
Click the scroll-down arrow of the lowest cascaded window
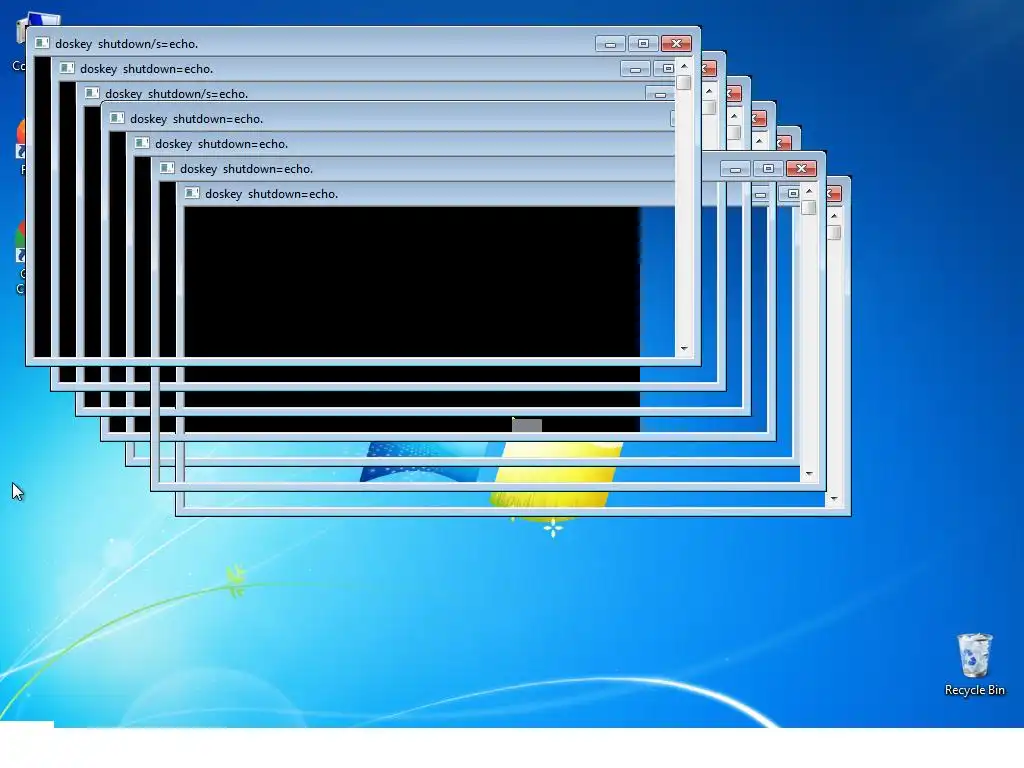(x=834, y=498)
